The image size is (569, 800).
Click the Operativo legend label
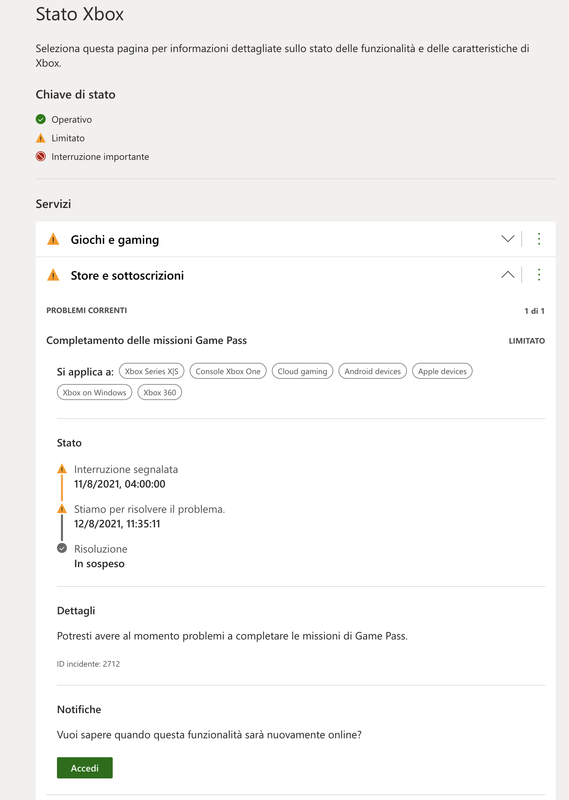coord(71,120)
